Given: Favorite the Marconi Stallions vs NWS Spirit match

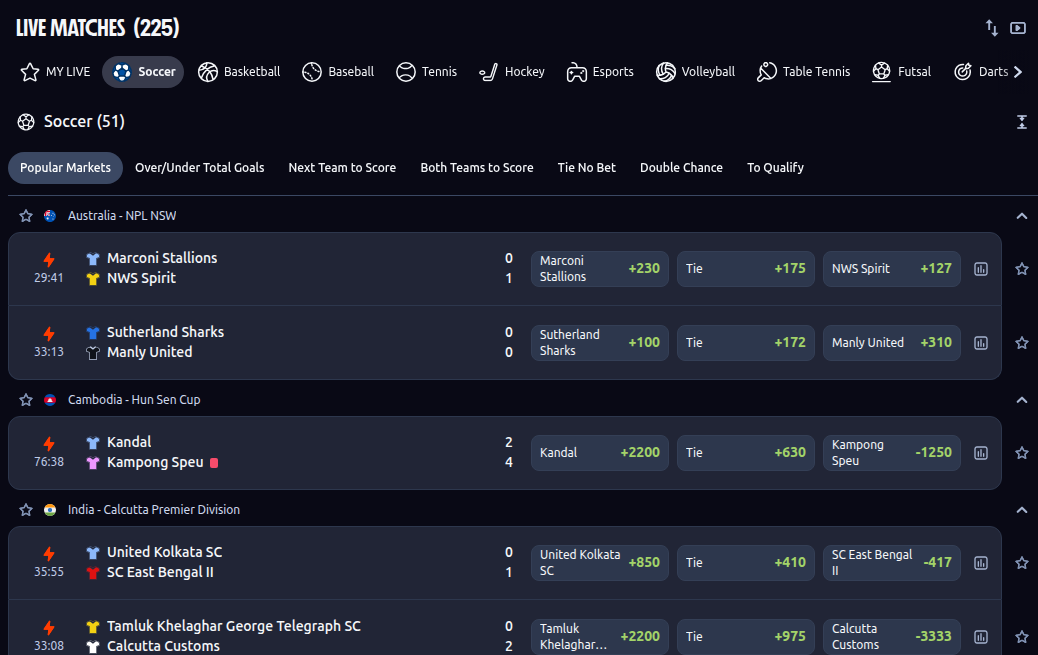Looking at the screenshot, I should tap(1022, 269).
